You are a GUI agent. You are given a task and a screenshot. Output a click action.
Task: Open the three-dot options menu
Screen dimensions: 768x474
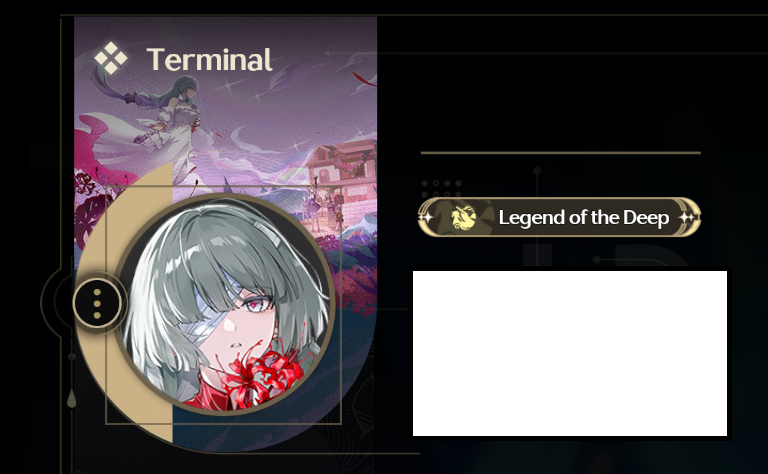click(97, 304)
